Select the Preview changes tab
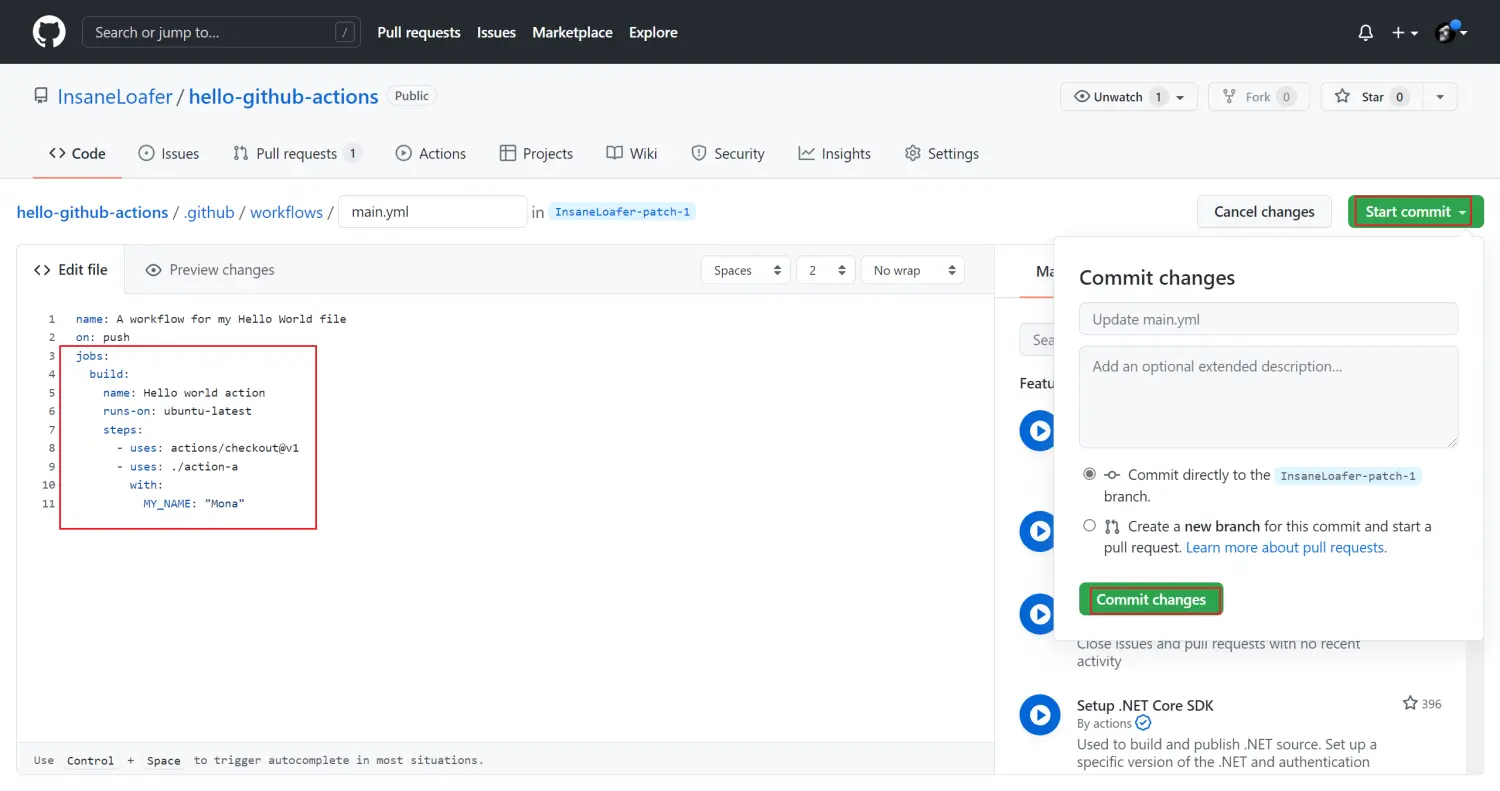Image resolution: width=1500 pixels, height=791 pixels. 210,269
